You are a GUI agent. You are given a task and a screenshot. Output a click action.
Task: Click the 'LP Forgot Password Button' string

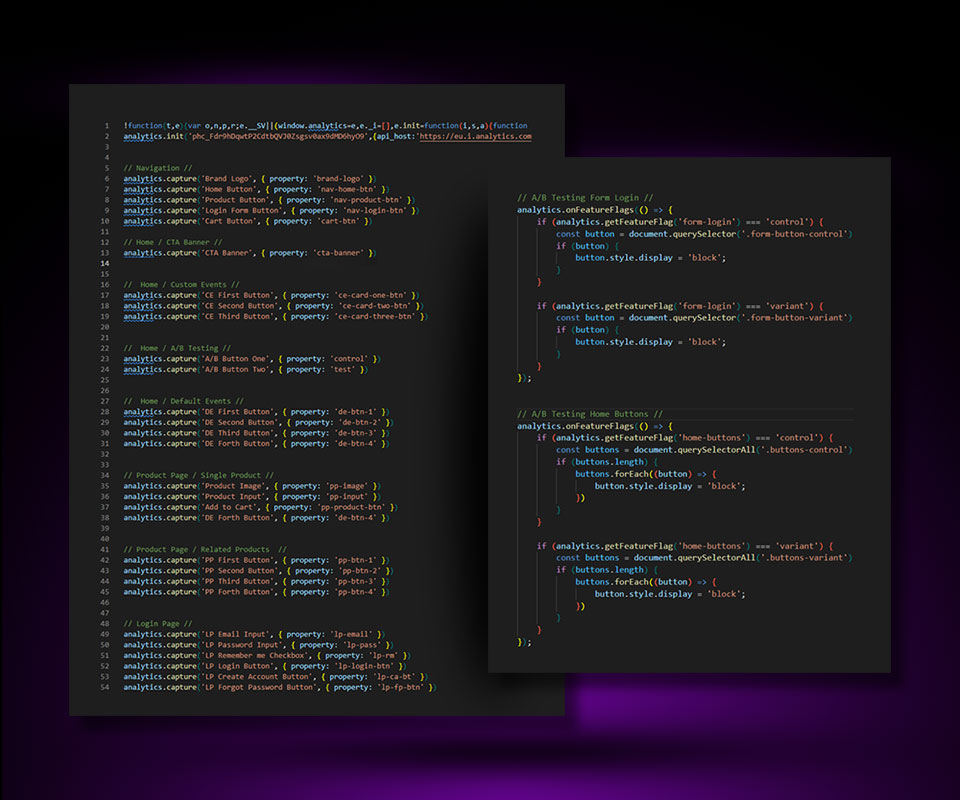pos(259,687)
